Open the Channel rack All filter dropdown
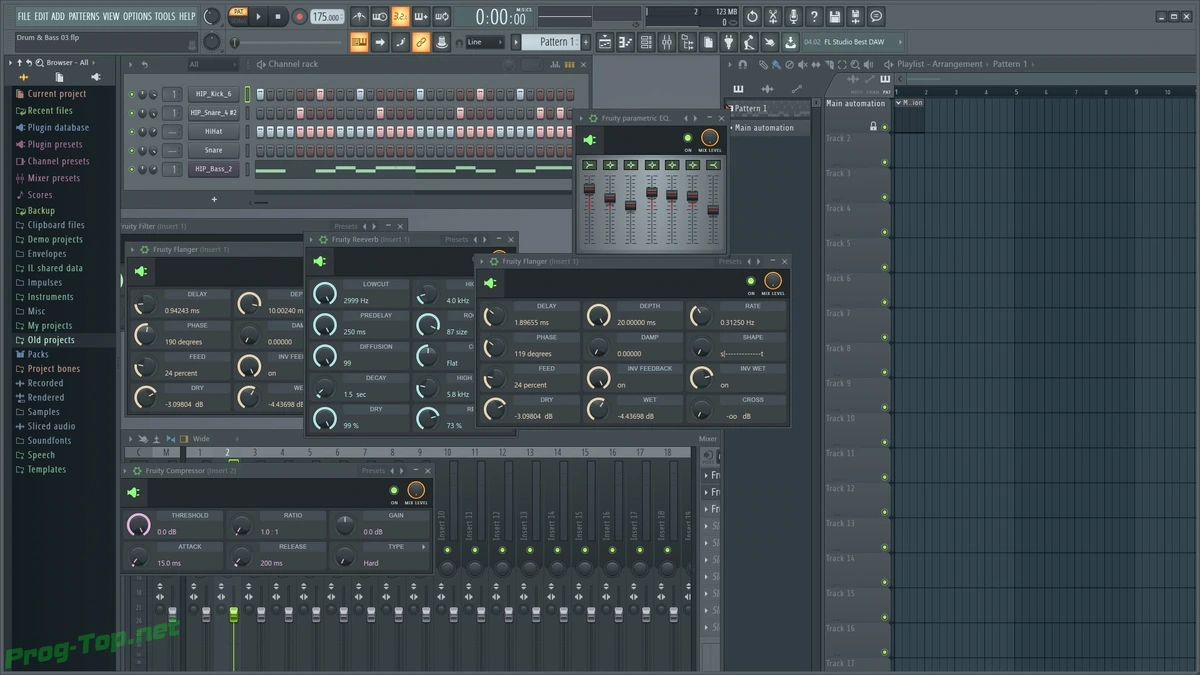 212,64
